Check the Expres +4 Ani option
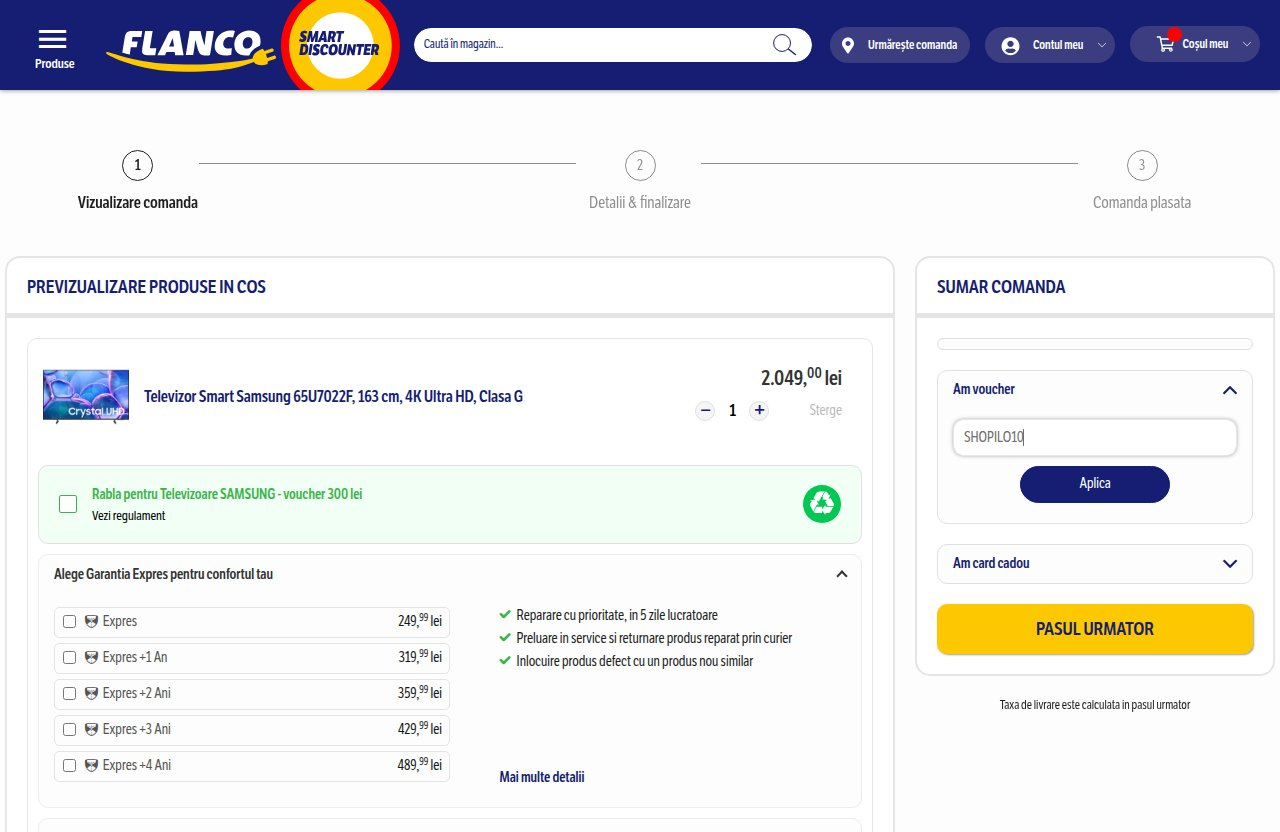The image size is (1280, 832). point(69,765)
